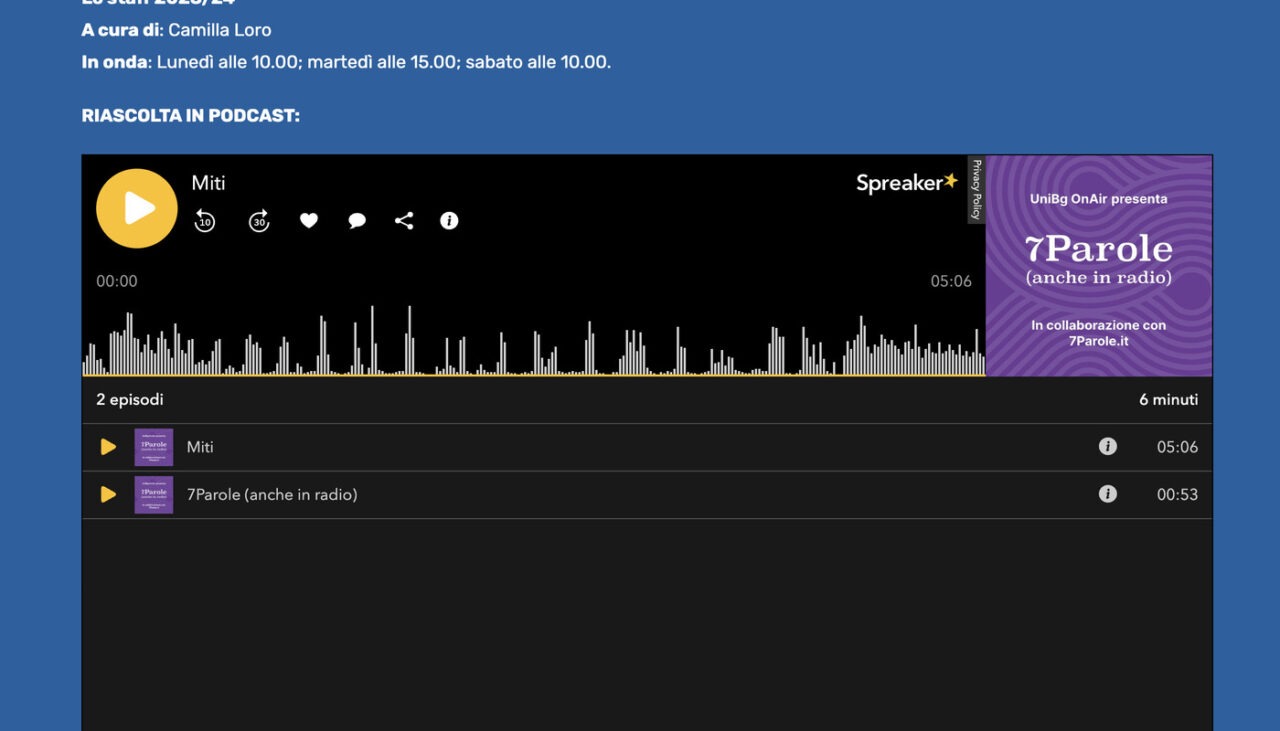Select the 7Parole (anche in radio) title
The height and width of the screenshot is (731, 1280).
pyautogui.click(x=272, y=494)
